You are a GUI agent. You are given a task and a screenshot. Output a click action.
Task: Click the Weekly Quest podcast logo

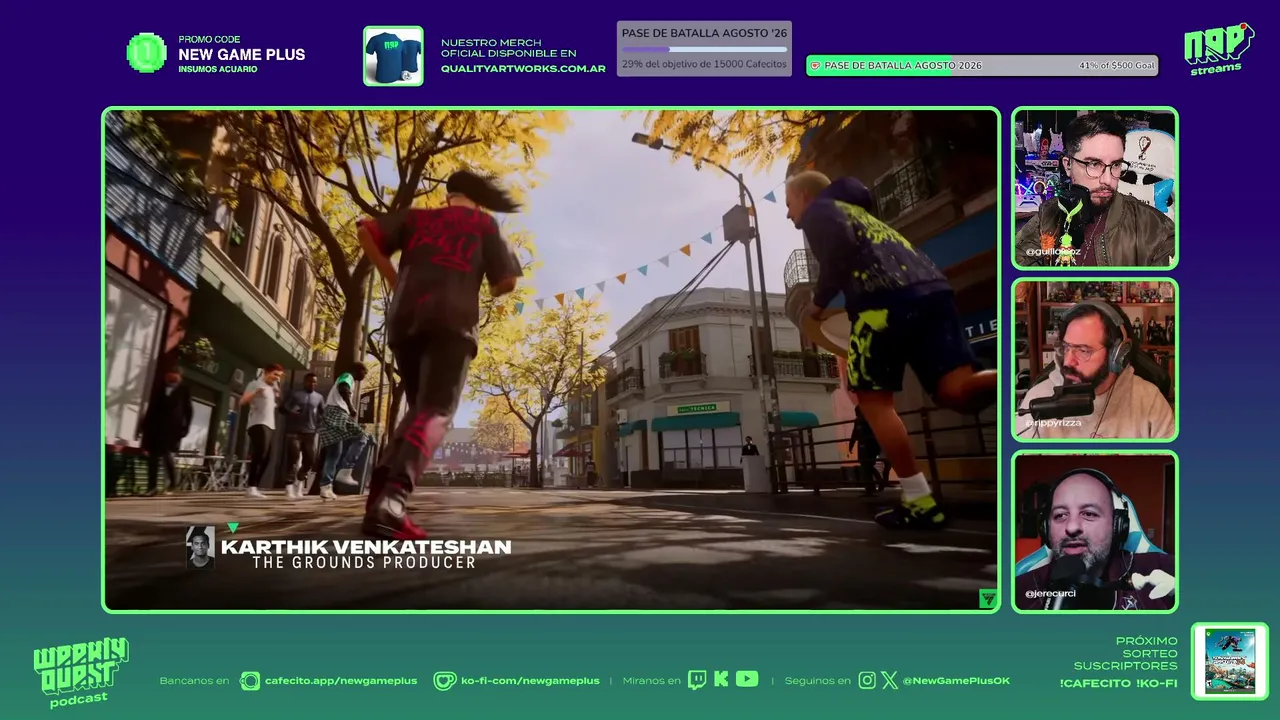[81, 673]
